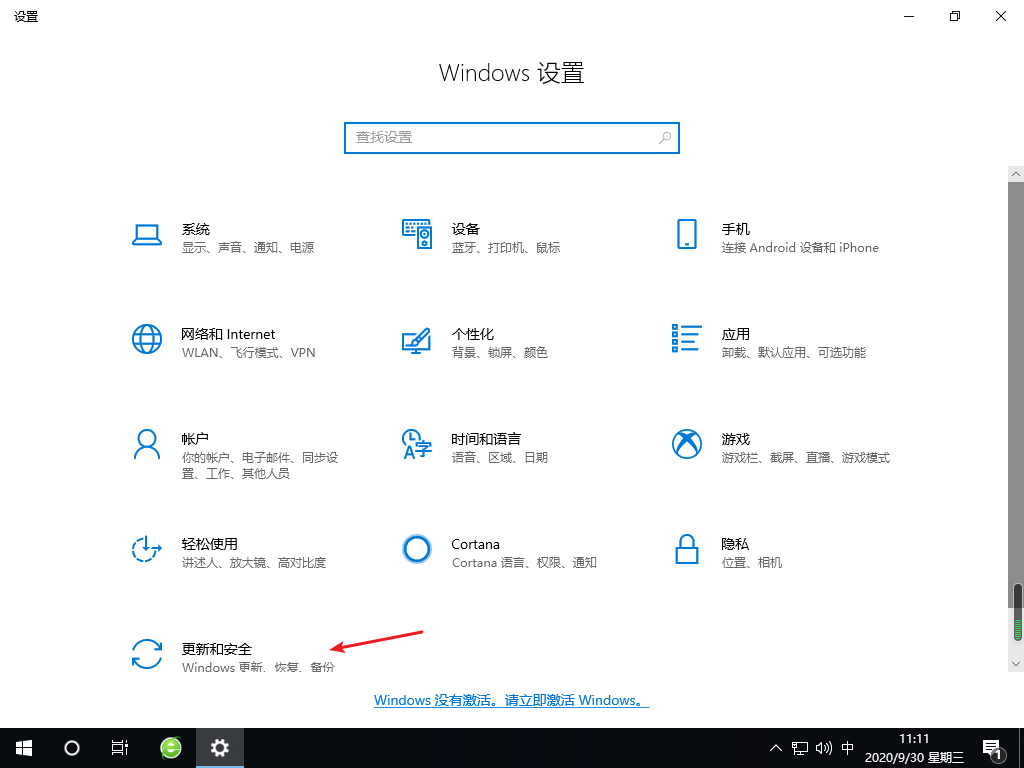1024x768 pixels.
Task: Open the volume control in the taskbar
Action: click(x=823, y=747)
